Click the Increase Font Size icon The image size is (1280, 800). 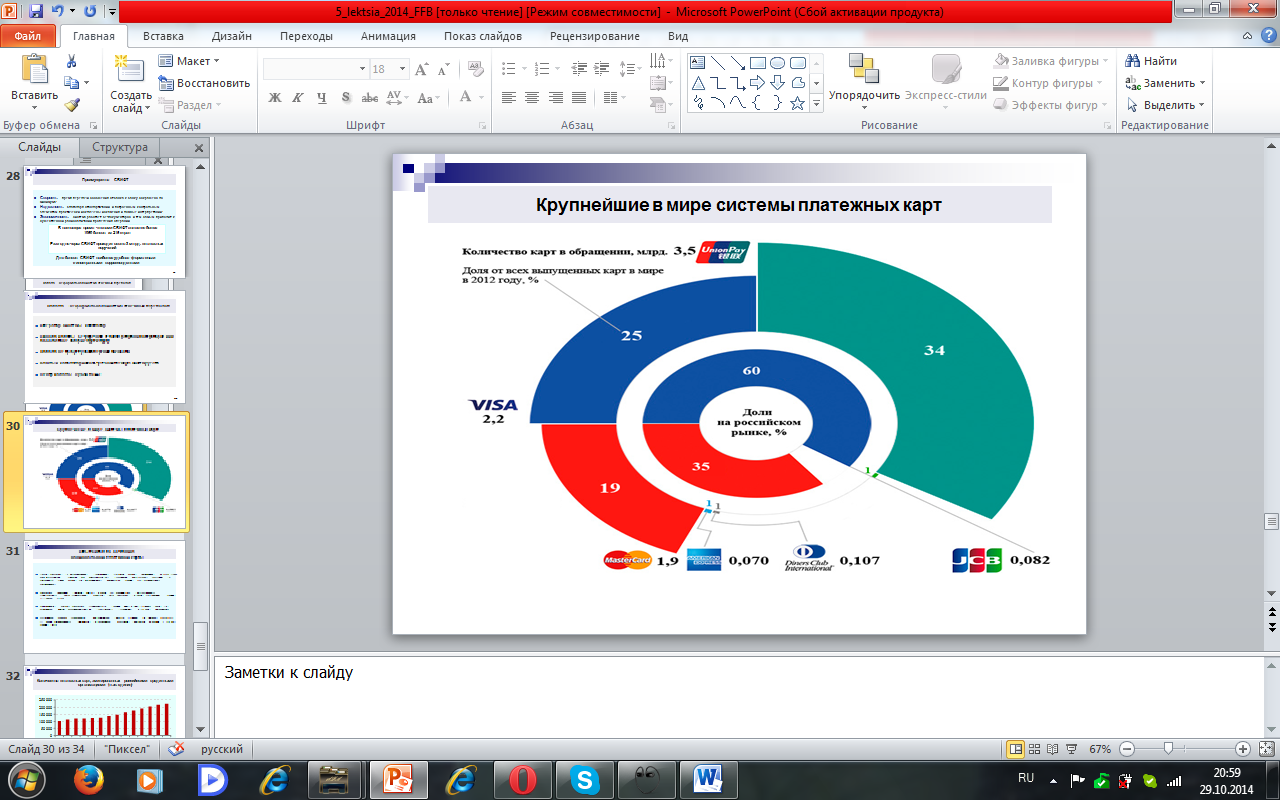422,69
